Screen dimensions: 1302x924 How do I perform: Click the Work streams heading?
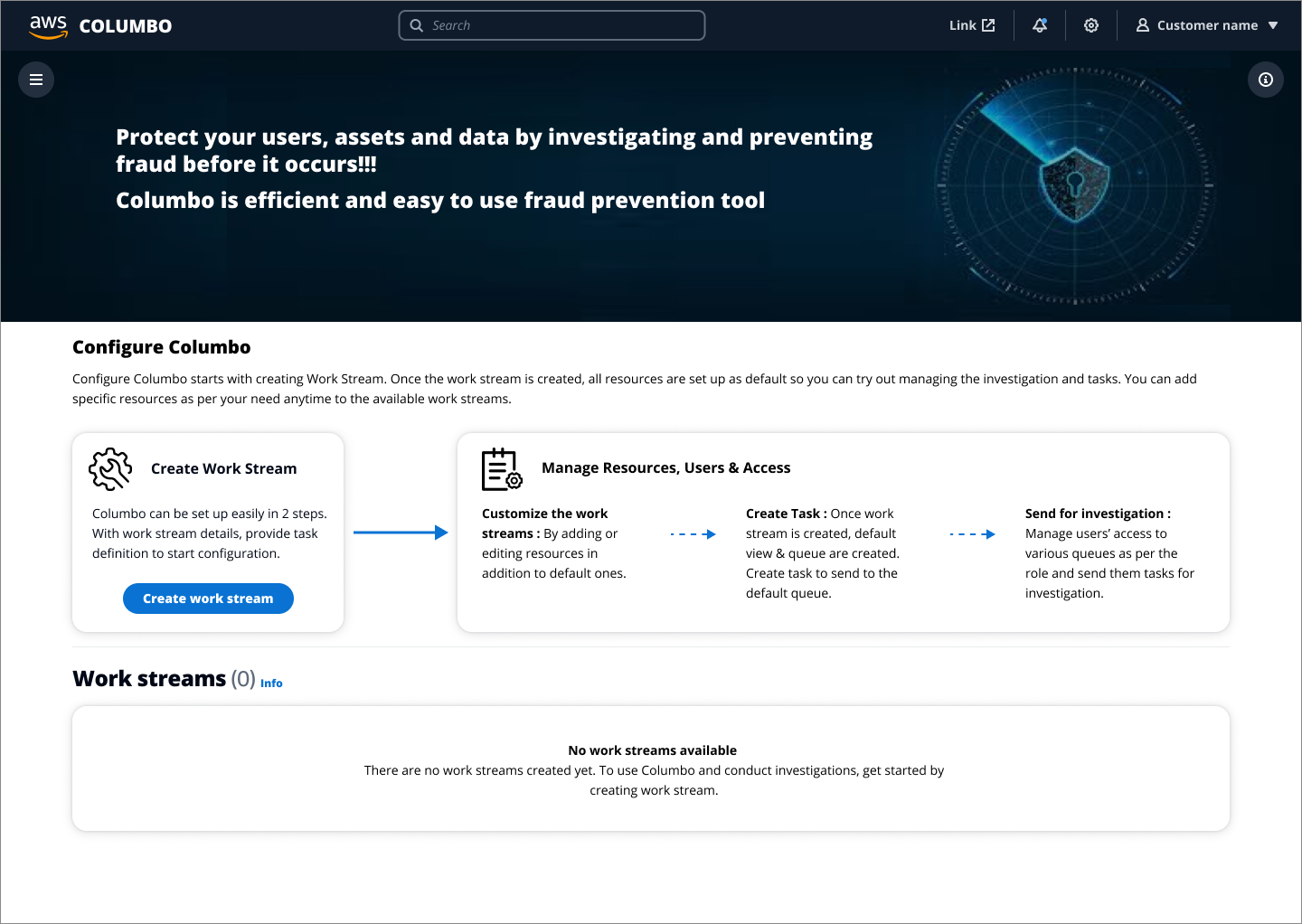[149, 678]
